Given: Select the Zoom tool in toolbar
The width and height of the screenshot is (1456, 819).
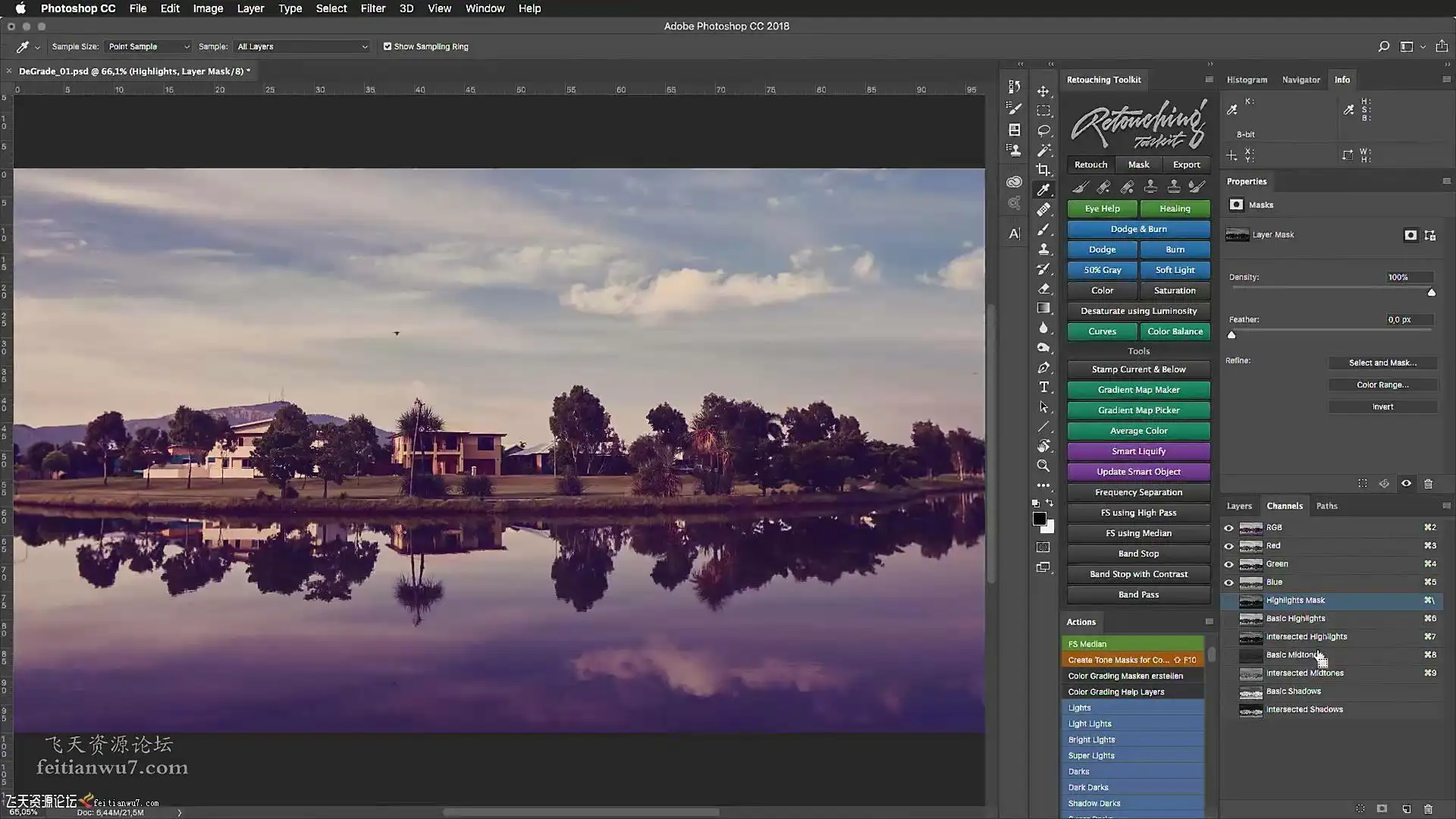Looking at the screenshot, I should [x=1043, y=466].
